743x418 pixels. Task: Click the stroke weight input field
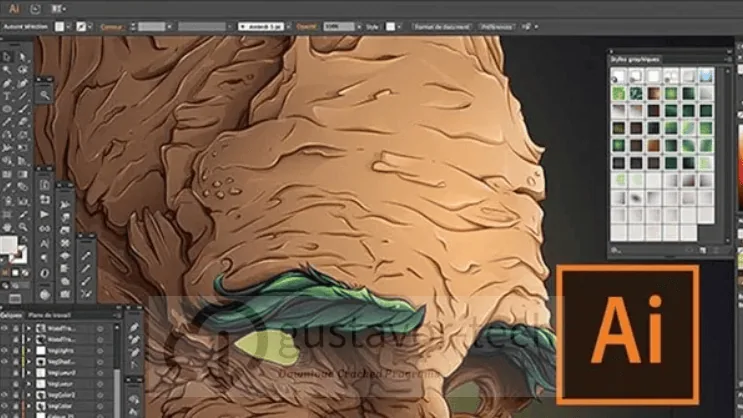pyautogui.click(x=152, y=27)
